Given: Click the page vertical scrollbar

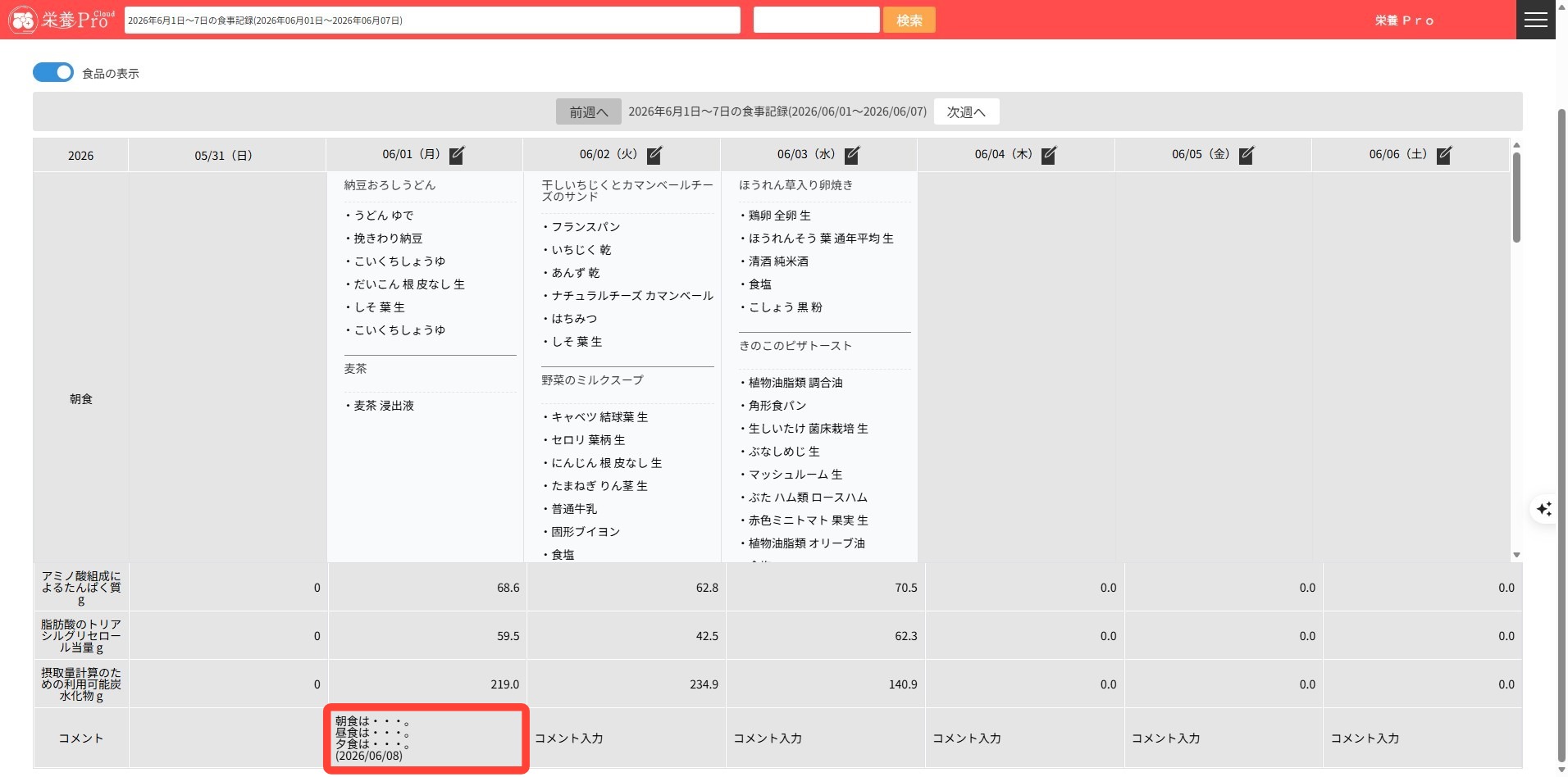Looking at the screenshot, I should point(1561,434).
